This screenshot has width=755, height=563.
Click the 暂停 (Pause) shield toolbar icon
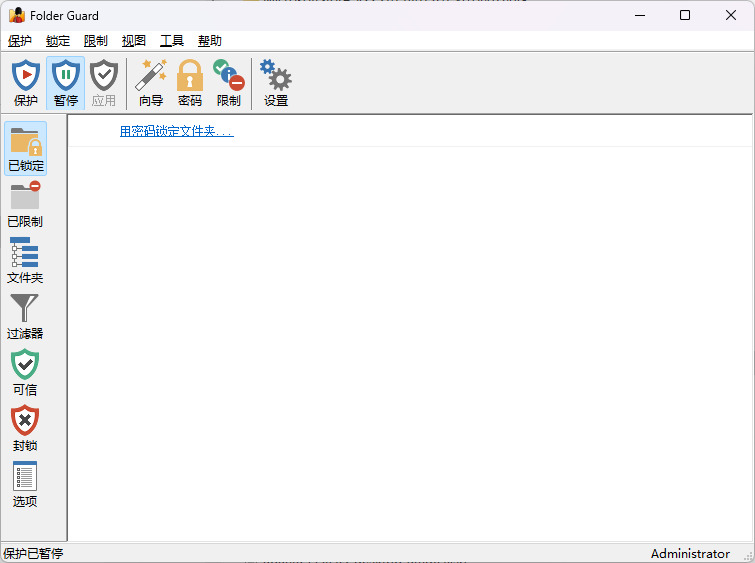pos(66,83)
